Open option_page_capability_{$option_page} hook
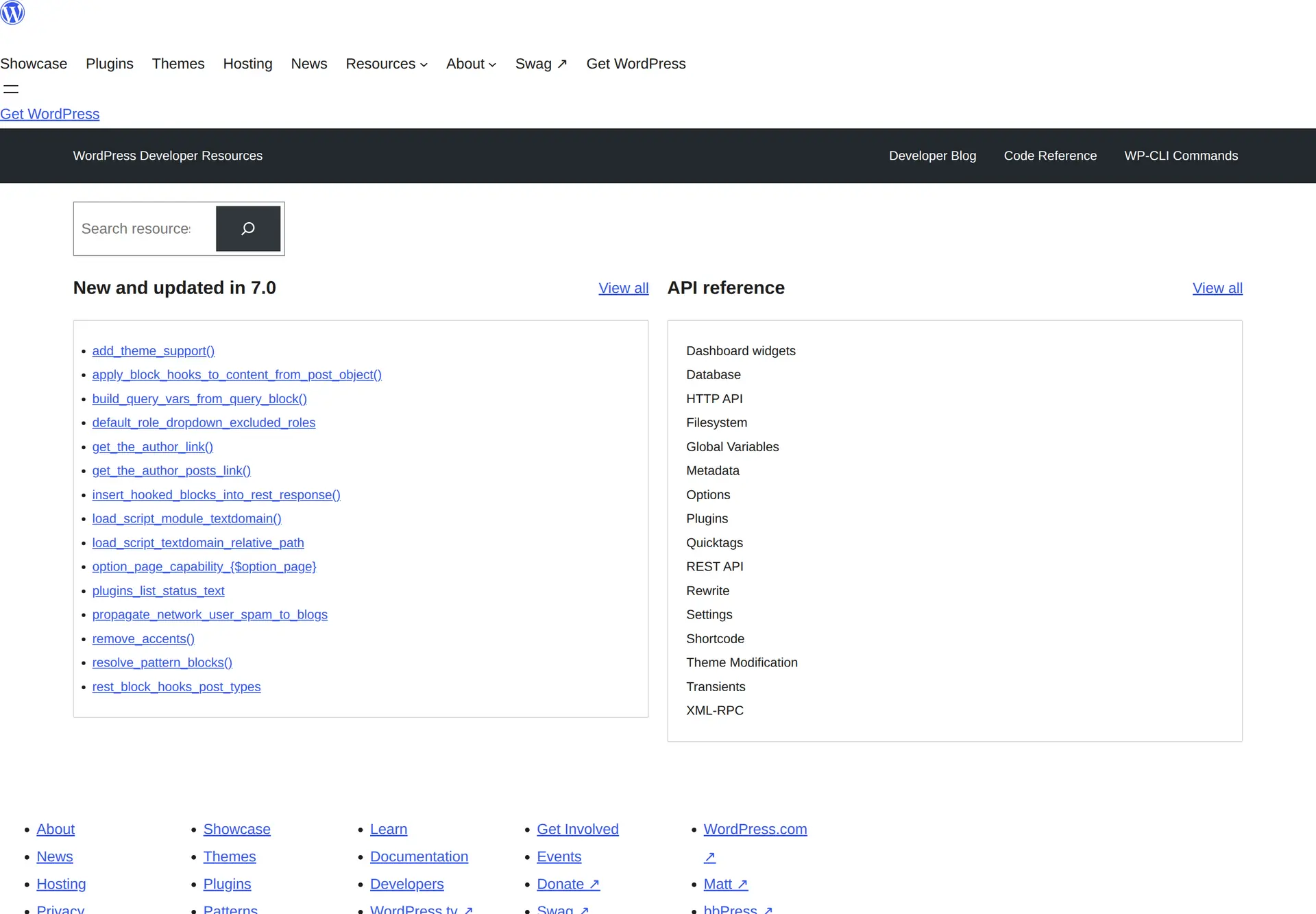Viewport: 1316px width, 914px height. pos(204,567)
